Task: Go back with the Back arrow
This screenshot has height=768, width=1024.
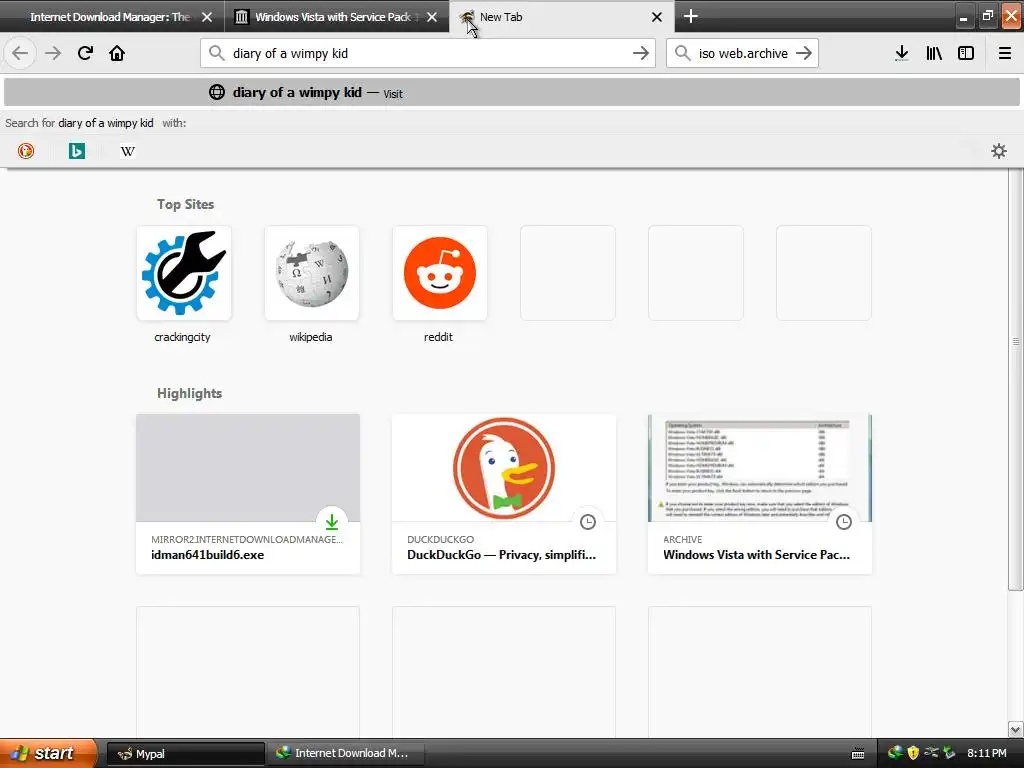Action: [20, 53]
